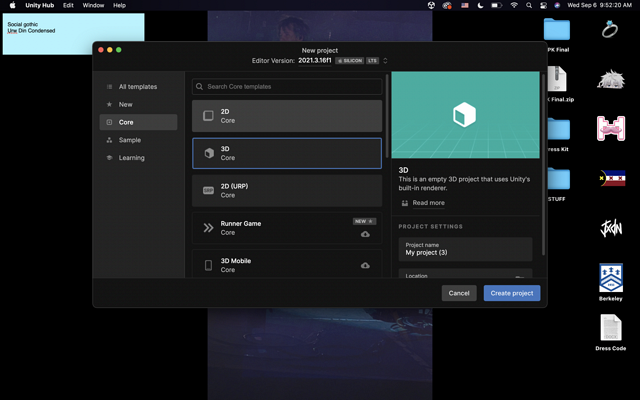Screen dimensions: 640x400
Task: Click the 3D cube template icon
Action: pos(209,153)
